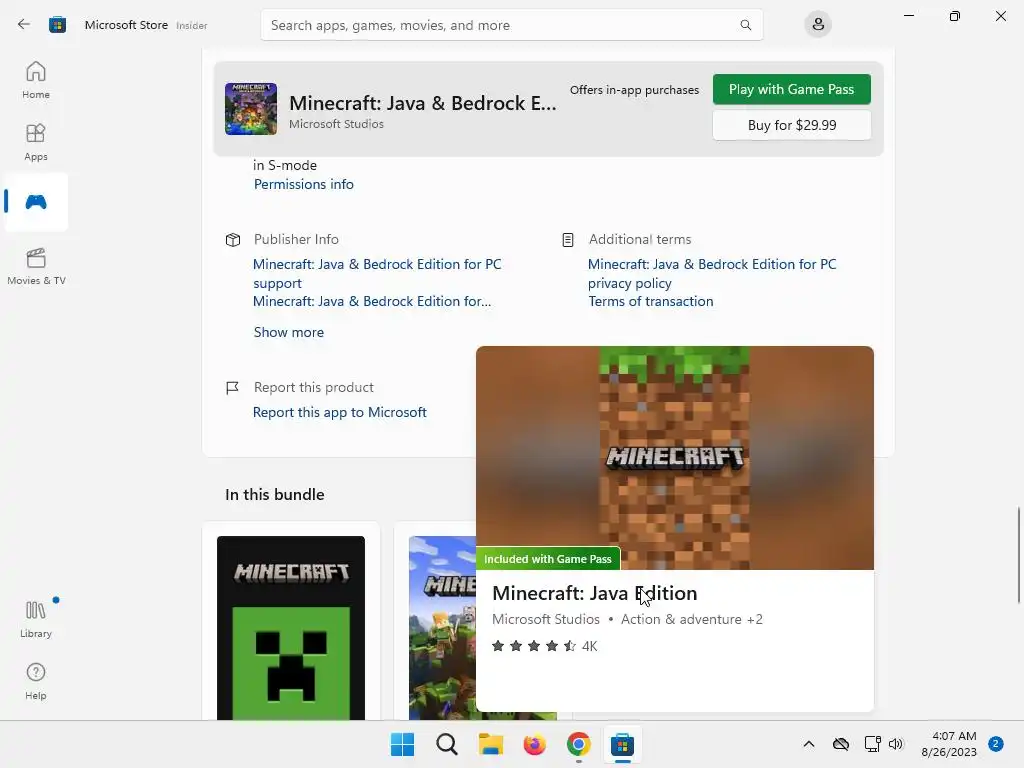Viewport: 1024px width, 768px height.
Task: Click the network display tray icon
Action: coord(872,744)
